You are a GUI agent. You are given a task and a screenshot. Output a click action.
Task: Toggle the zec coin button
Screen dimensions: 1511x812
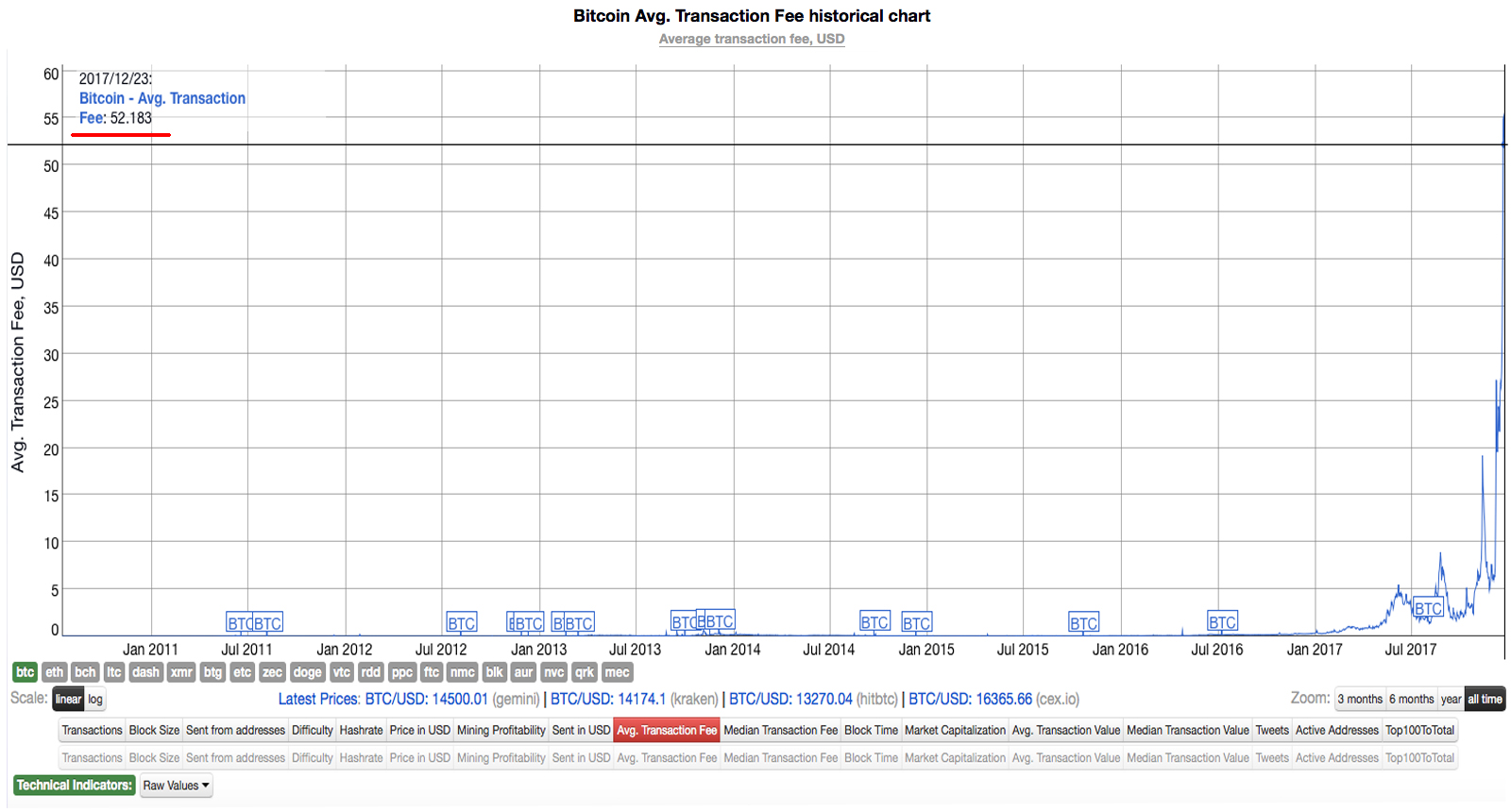pyautogui.click(x=272, y=672)
